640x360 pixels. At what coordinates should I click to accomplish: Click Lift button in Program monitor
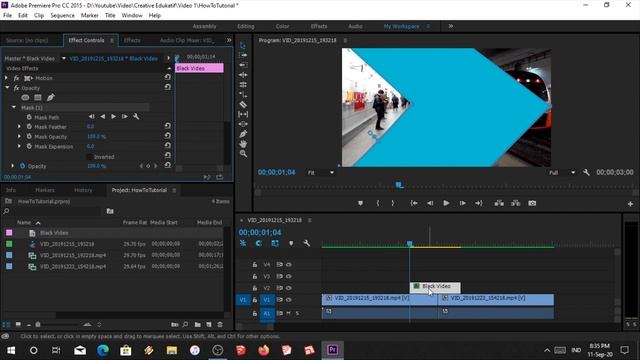tap(499, 203)
